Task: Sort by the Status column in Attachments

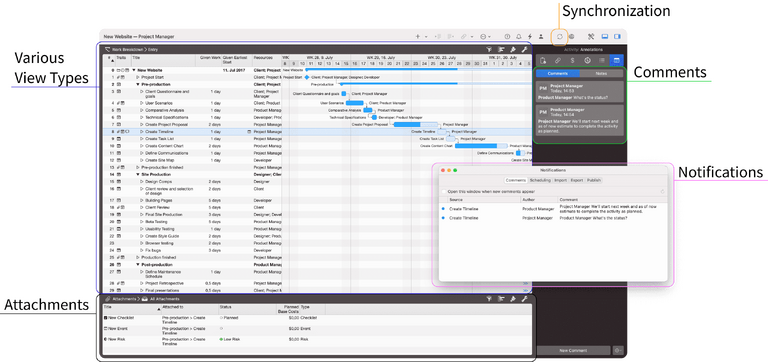Action: click(246, 309)
